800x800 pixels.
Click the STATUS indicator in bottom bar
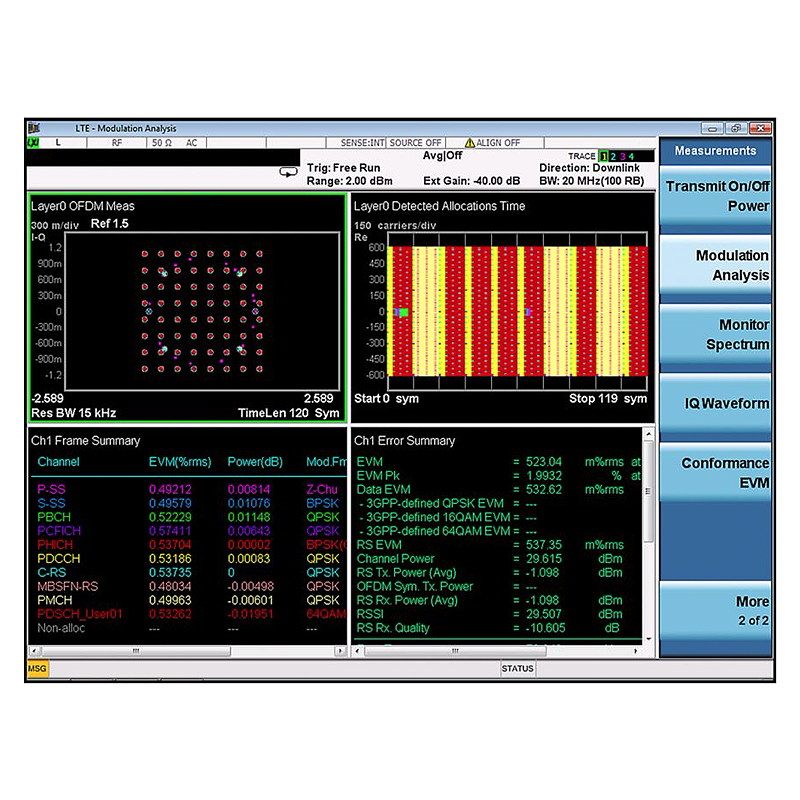click(517, 668)
